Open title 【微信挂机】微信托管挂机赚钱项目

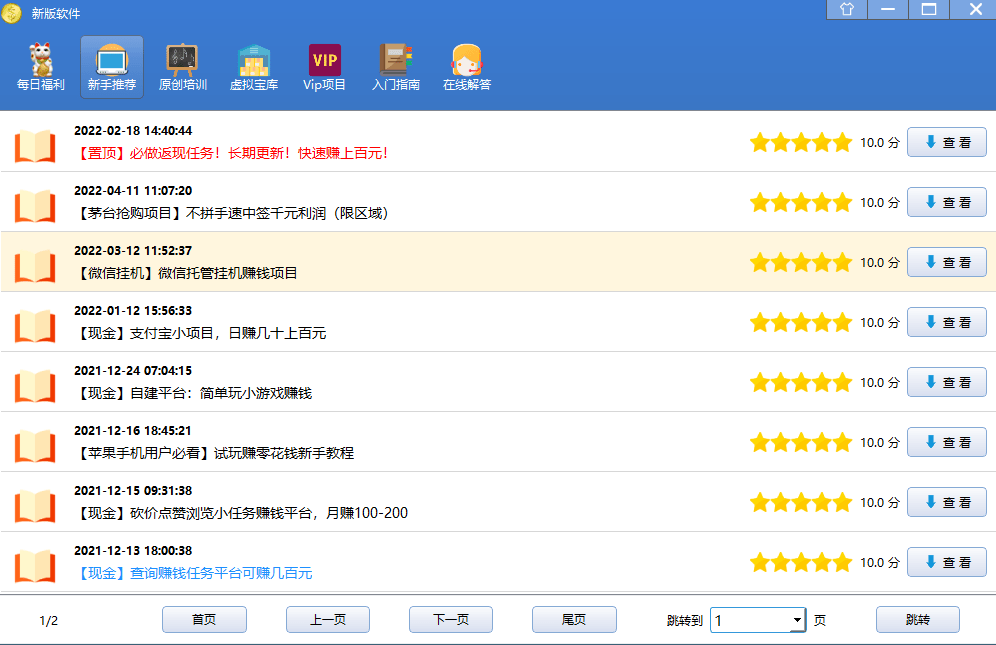(186, 273)
